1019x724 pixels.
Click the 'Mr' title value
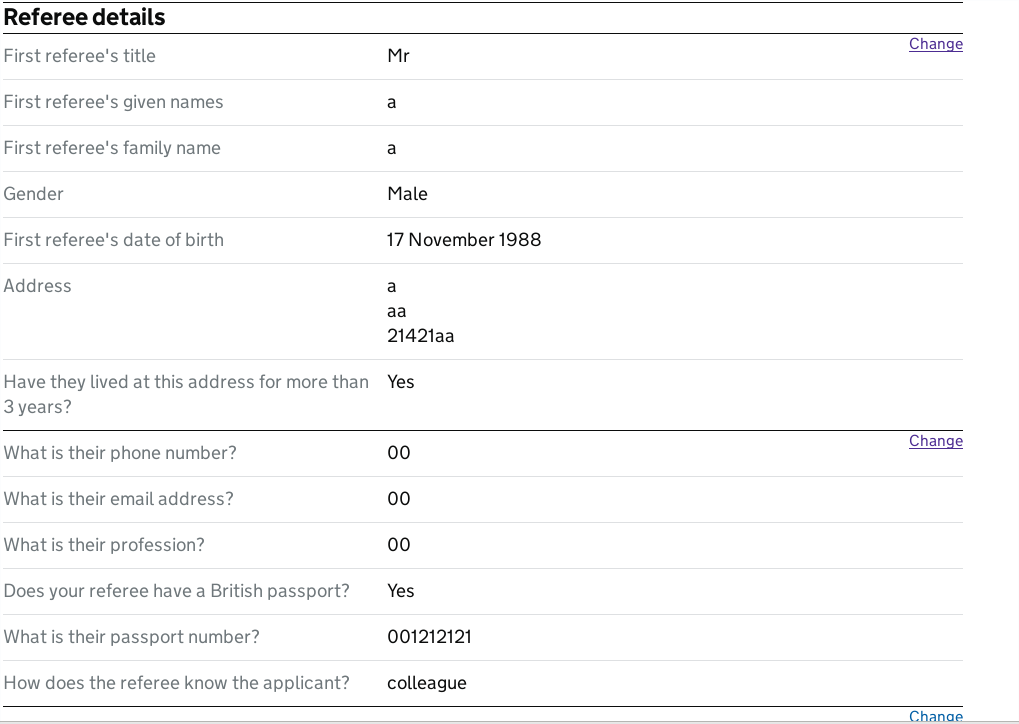tap(398, 56)
